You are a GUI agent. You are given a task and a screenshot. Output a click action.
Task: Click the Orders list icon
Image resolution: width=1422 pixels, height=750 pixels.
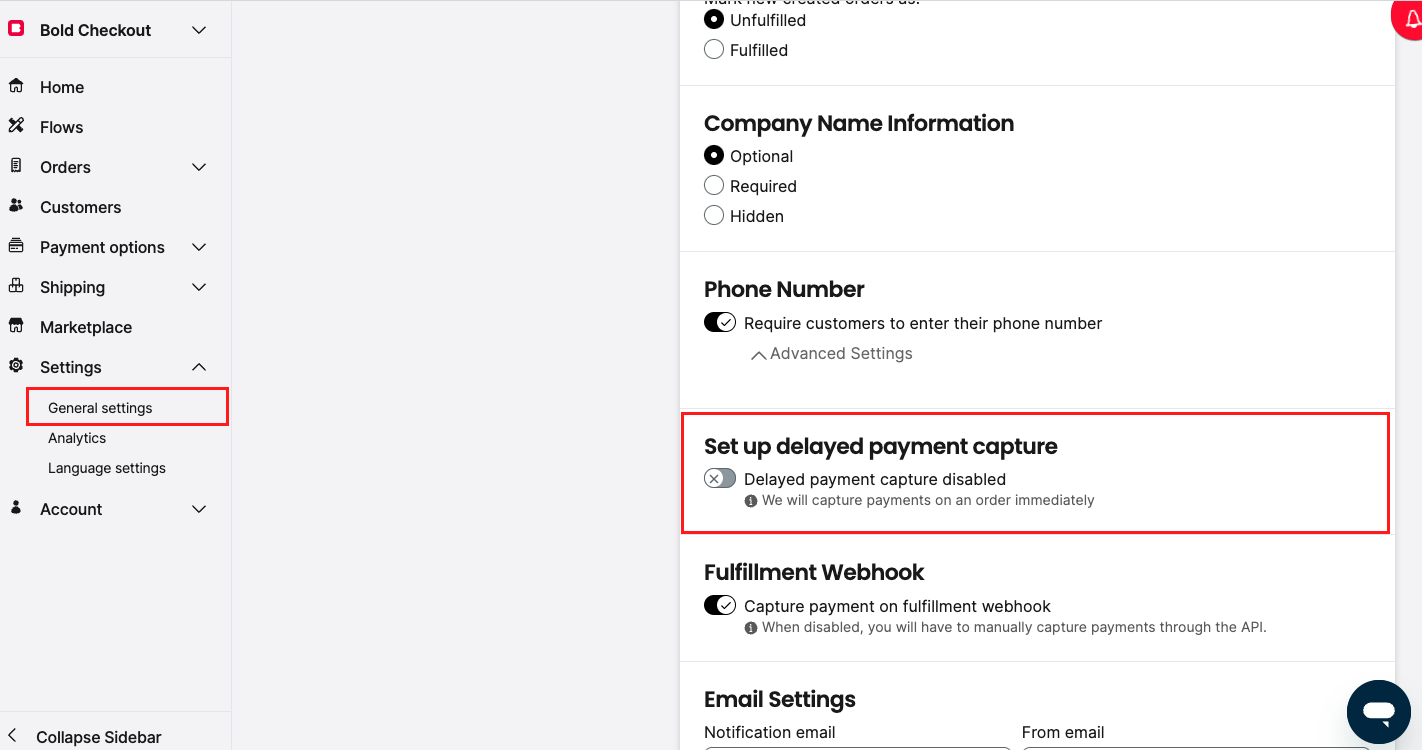(x=17, y=167)
